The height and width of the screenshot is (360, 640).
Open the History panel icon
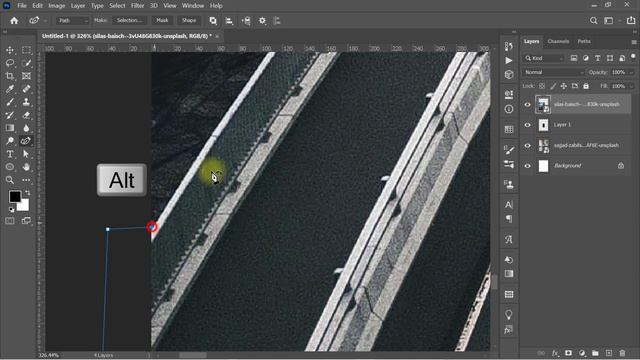point(509,46)
